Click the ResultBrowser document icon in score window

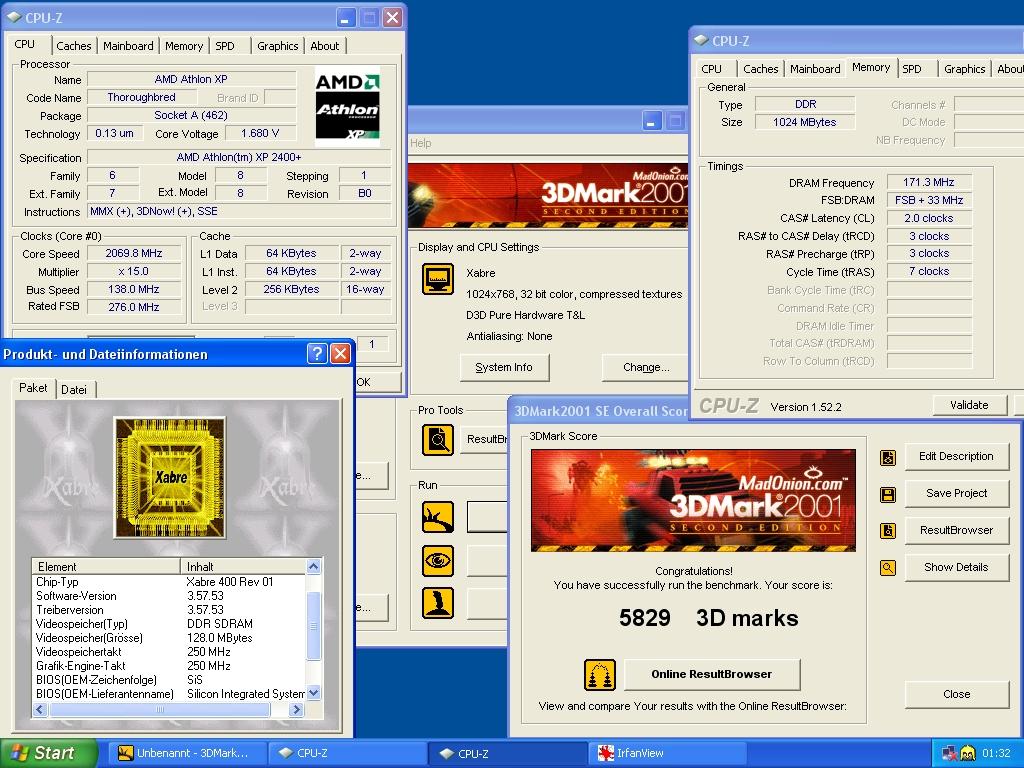(888, 531)
